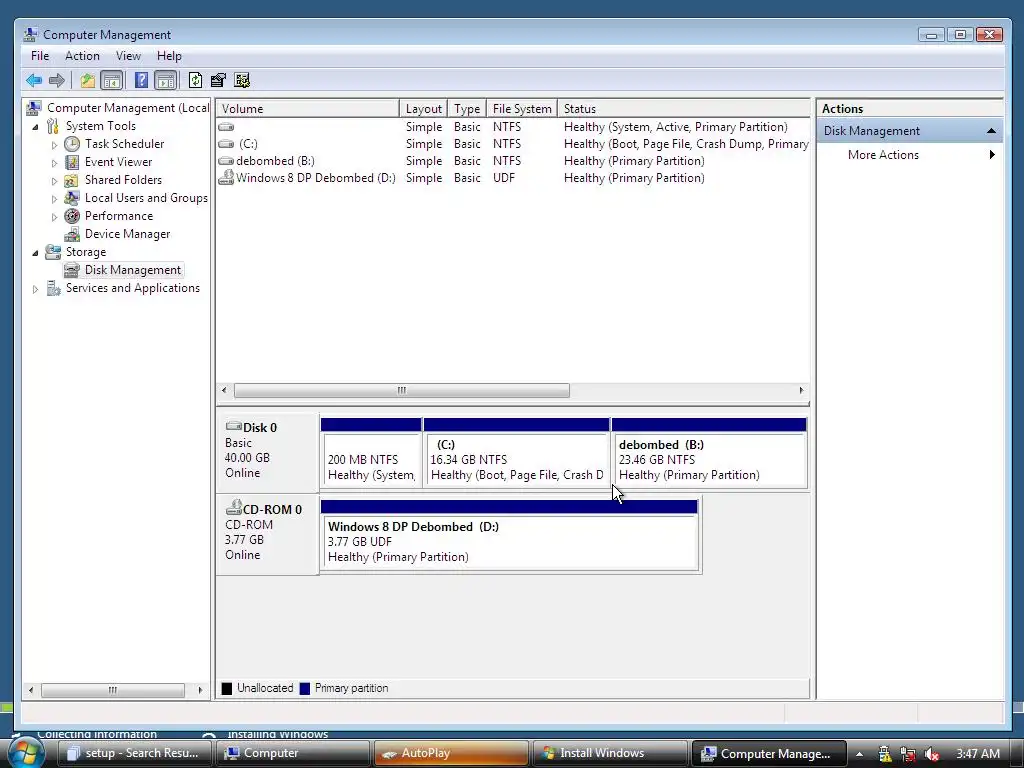Screen dimensions: 1024x768
Task: Sort by the Type column header
Action: click(x=467, y=108)
